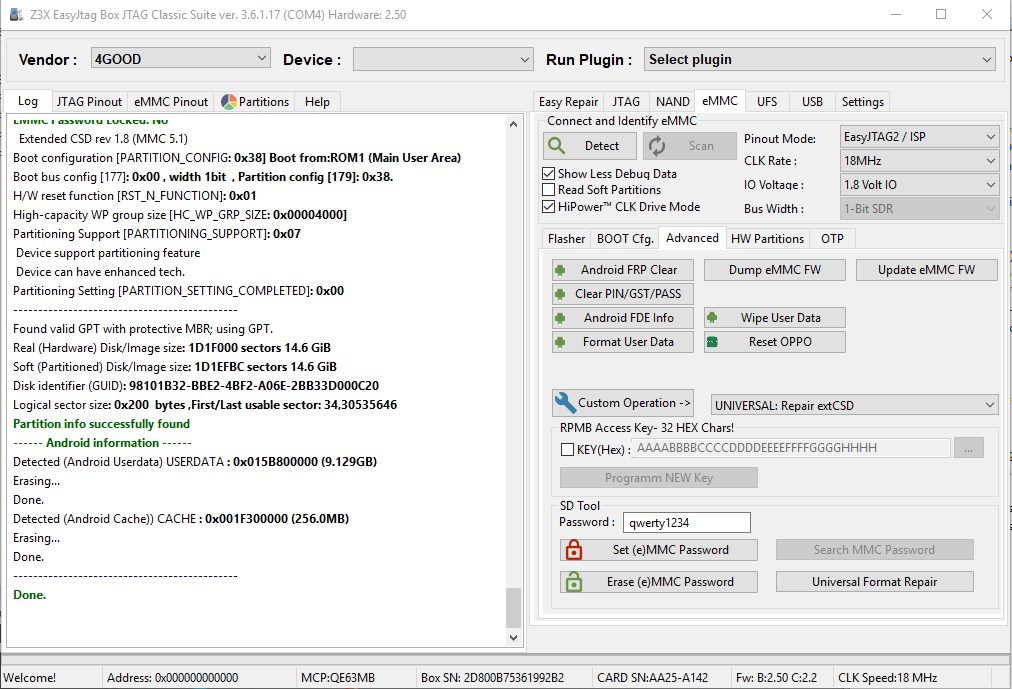Open the BOOT Cfg. sub-tab
The height and width of the screenshot is (689, 1012).
[625, 239]
